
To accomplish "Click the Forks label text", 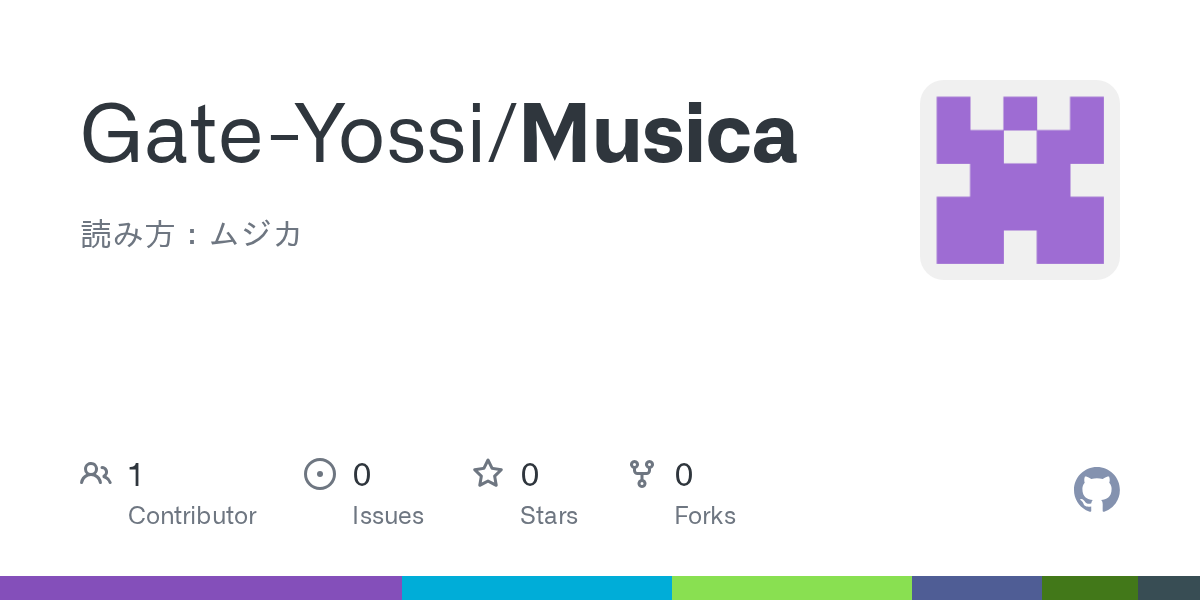I will coord(705,516).
